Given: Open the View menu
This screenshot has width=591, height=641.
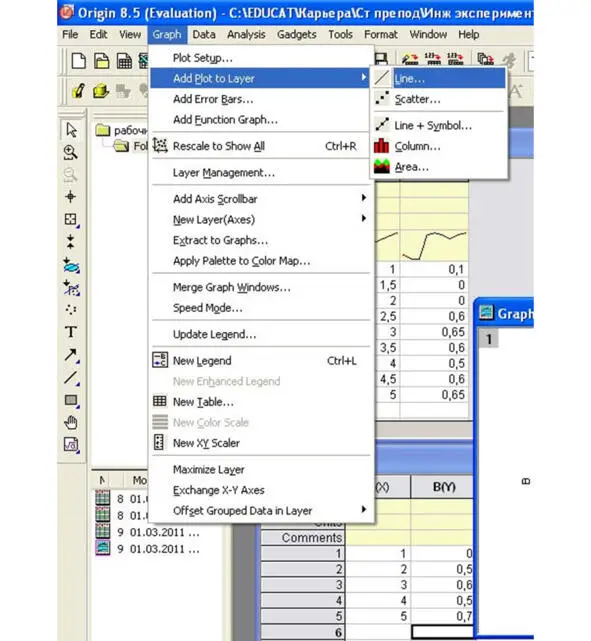Looking at the screenshot, I should (x=130, y=34).
